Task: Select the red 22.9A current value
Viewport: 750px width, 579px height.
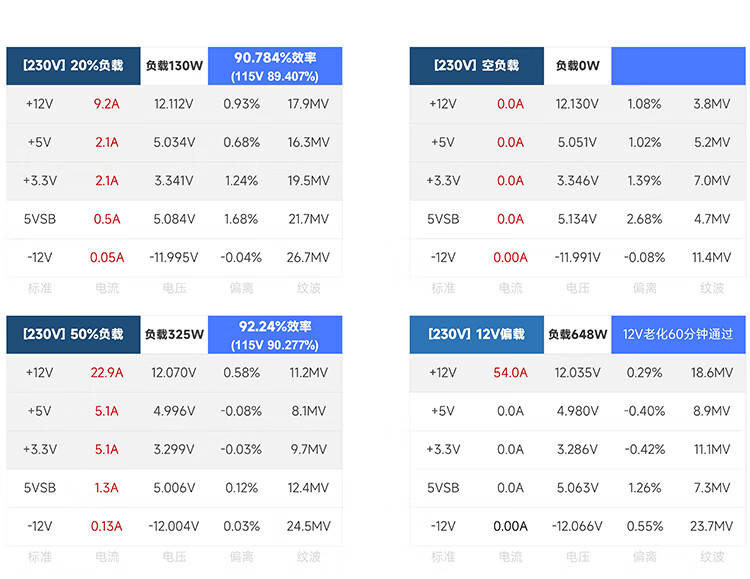Action: coord(106,373)
